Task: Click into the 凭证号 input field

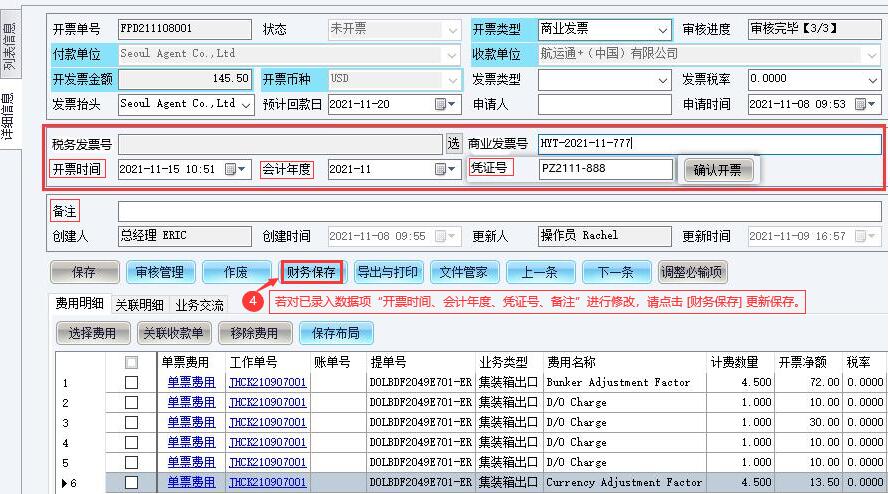Action: [x=605, y=170]
